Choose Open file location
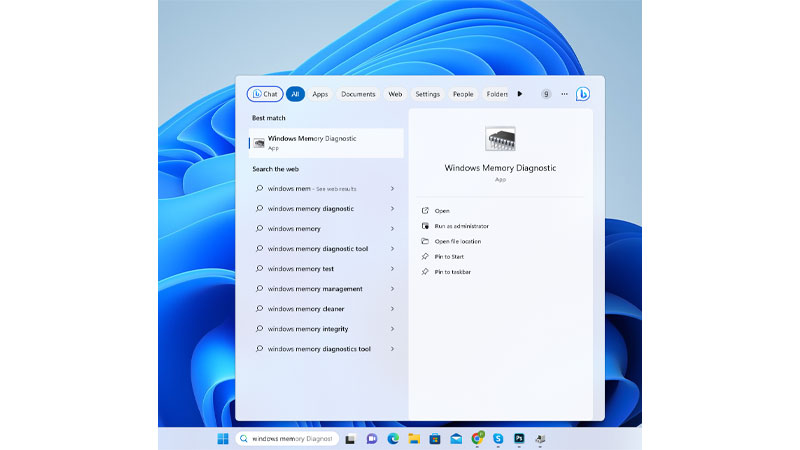Image resolution: width=800 pixels, height=450 pixels. (458, 241)
